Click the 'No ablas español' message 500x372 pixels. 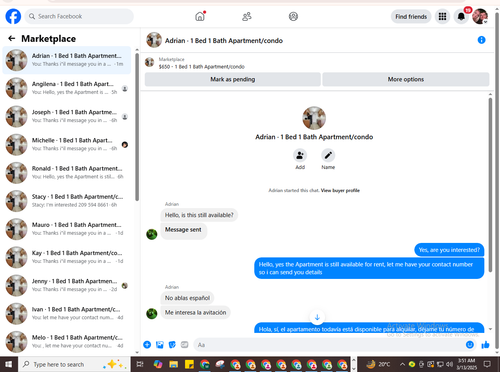coord(187,298)
